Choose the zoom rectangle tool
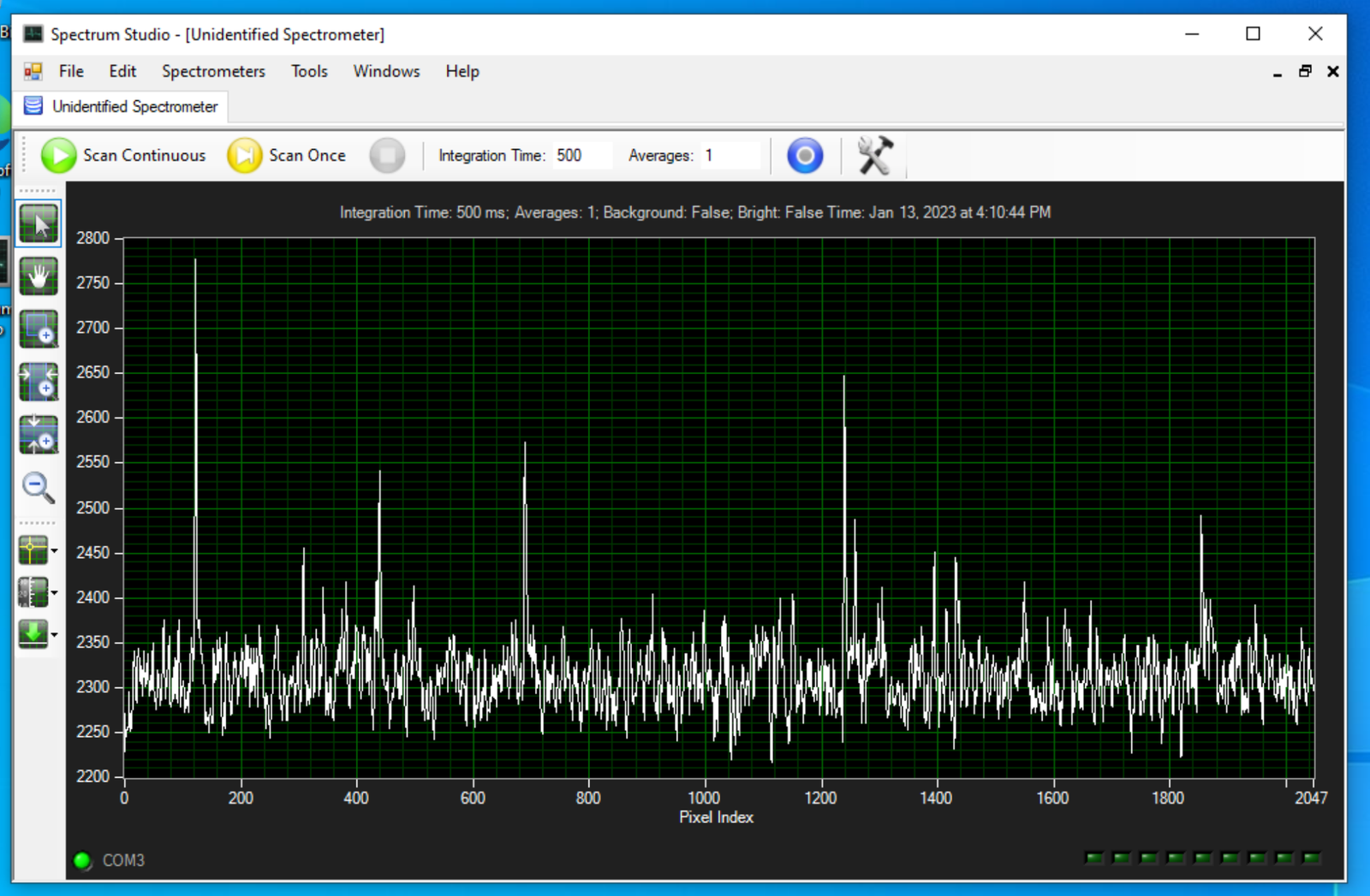The width and height of the screenshot is (1370, 896). [39, 329]
